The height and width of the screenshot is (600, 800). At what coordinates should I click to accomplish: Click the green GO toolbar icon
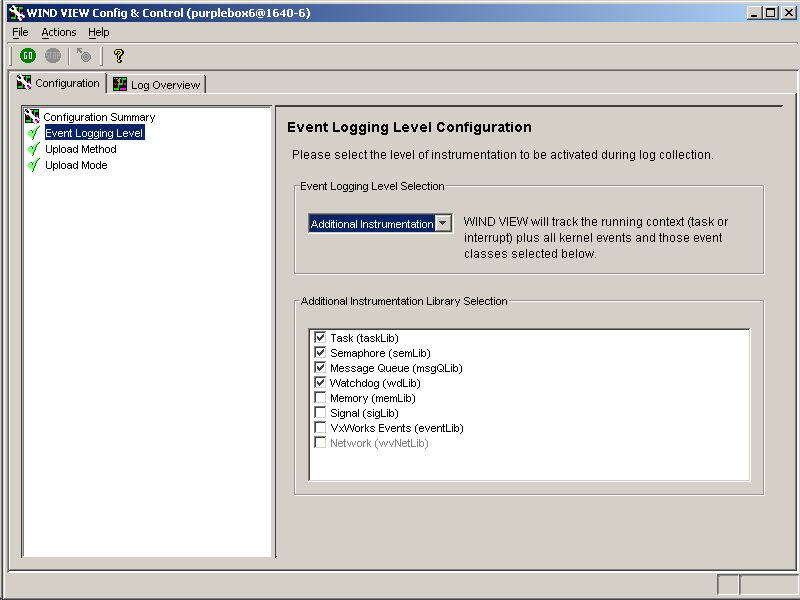click(x=27, y=55)
